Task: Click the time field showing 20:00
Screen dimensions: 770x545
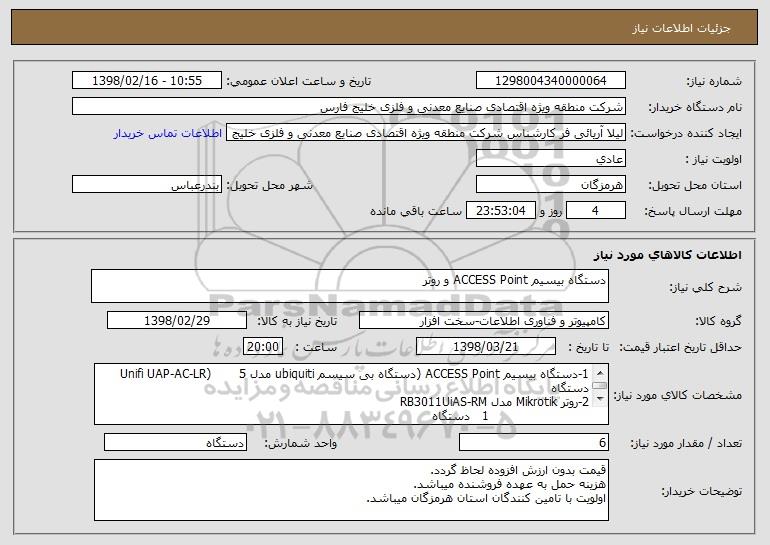Action: click(x=263, y=347)
